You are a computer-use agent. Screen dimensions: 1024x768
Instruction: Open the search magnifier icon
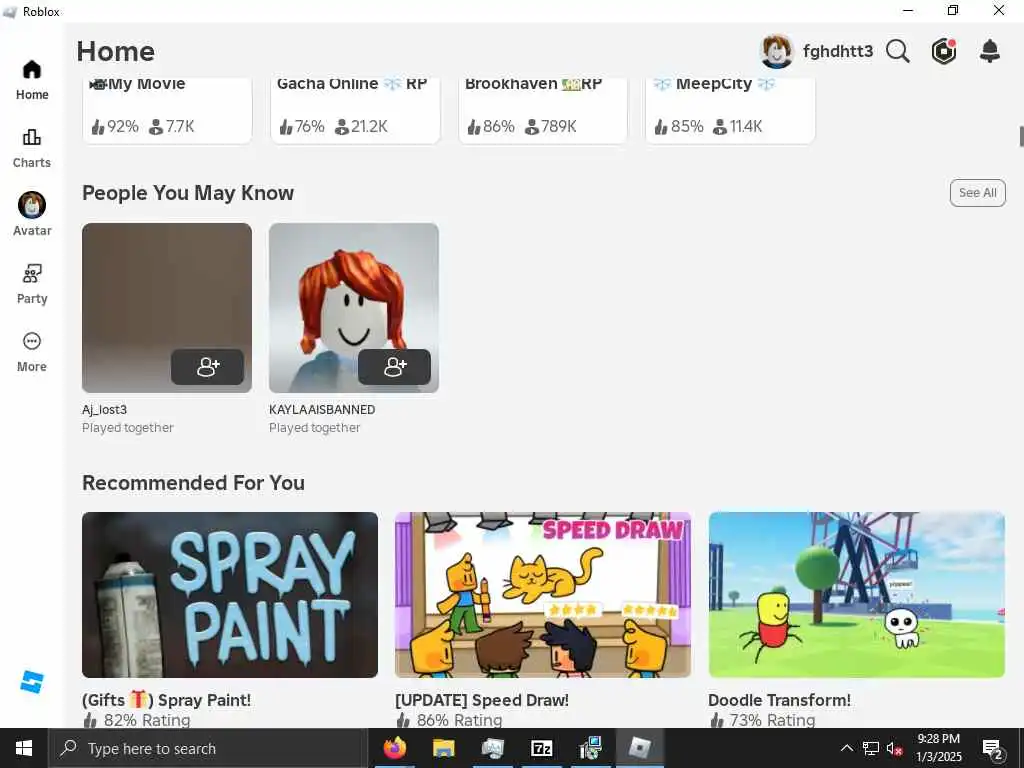(898, 51)
